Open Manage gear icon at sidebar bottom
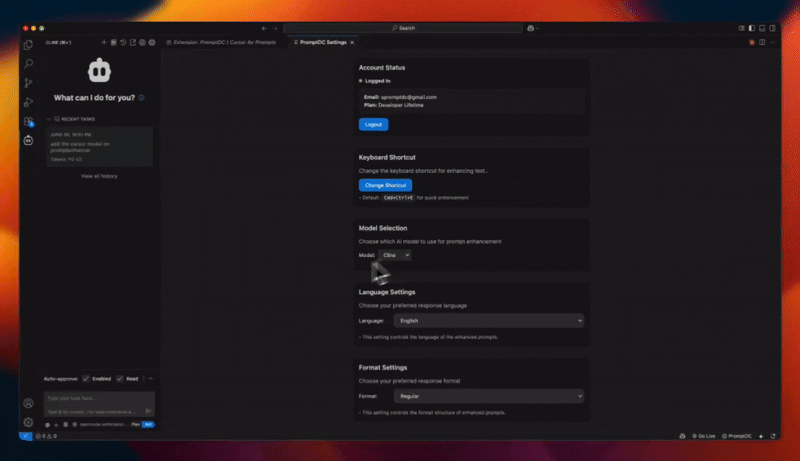This screenshot has width=800, height=461. (28, 422)
